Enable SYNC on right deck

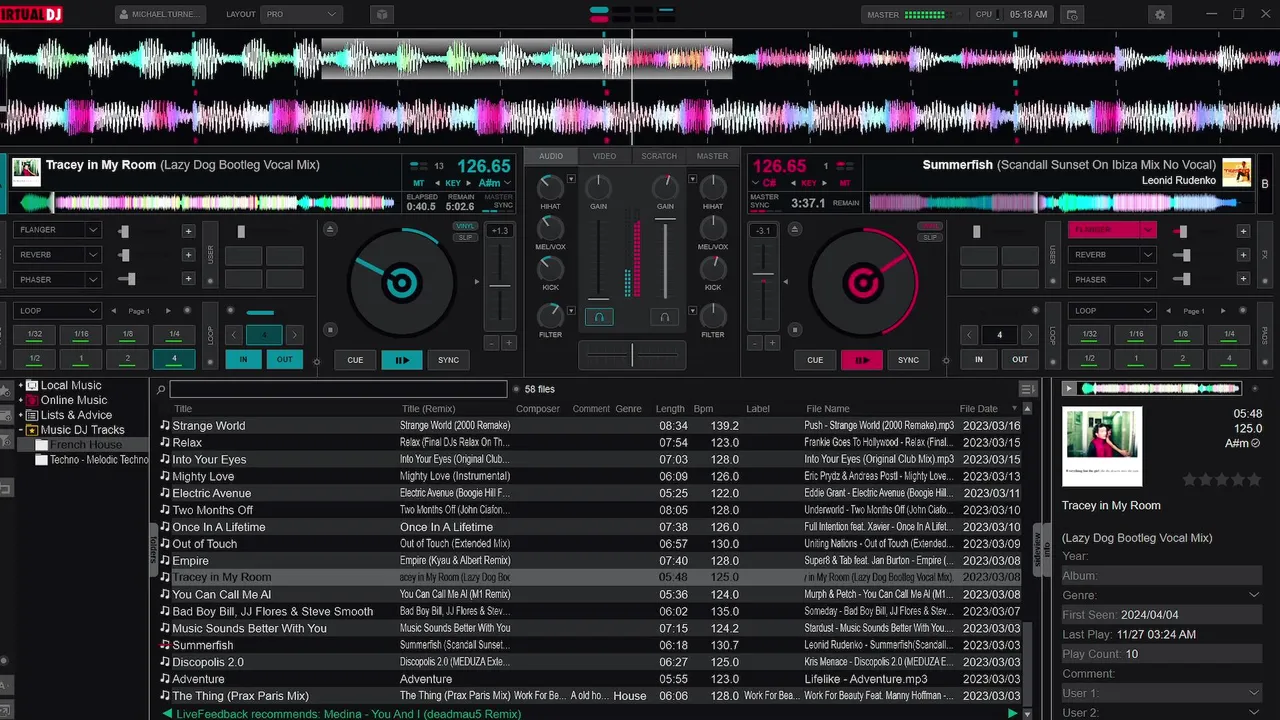[x=908, y=360]
